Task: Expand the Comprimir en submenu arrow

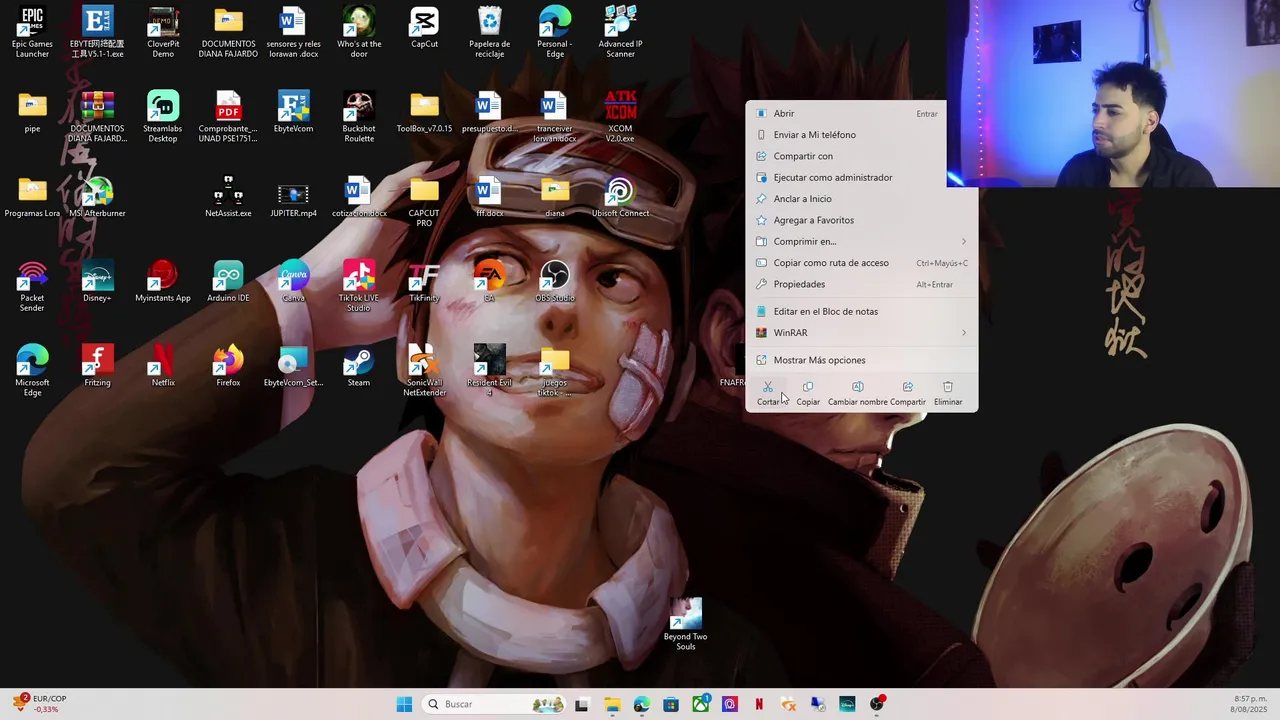Action: 964,241
